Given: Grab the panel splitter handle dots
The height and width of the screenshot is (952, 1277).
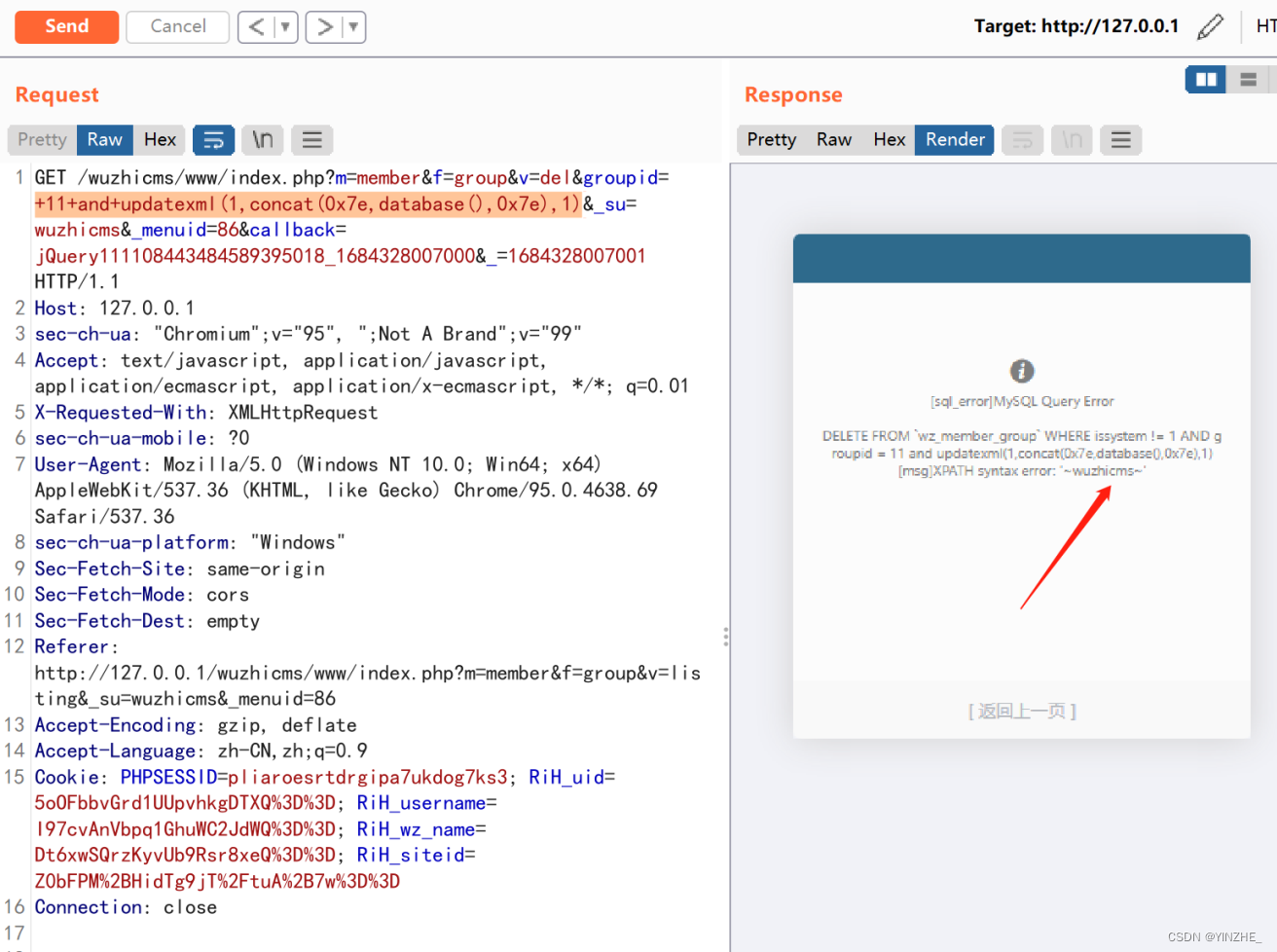Looking at the screenshot, I should pos(726,637).
